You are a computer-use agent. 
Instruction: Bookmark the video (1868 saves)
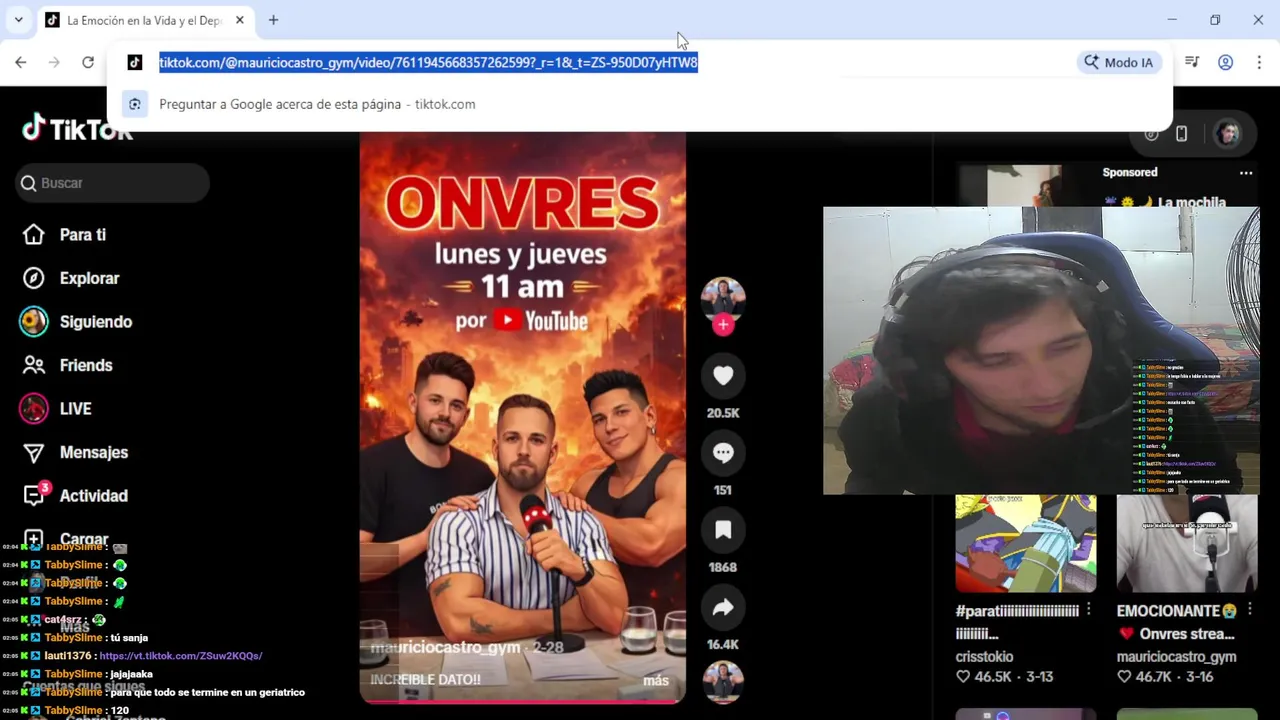(723, 530)
